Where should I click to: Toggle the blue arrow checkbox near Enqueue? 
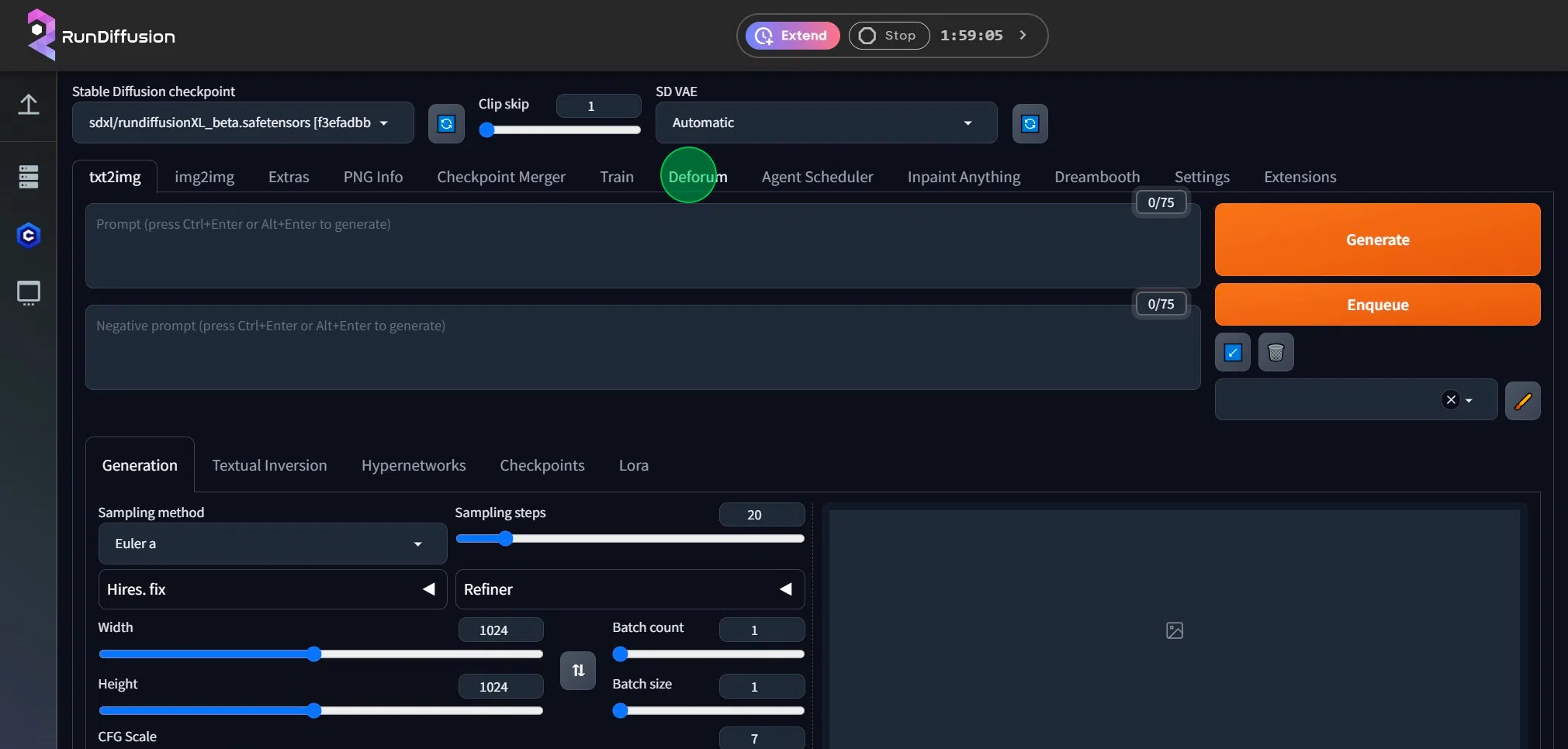(1232, 352)
